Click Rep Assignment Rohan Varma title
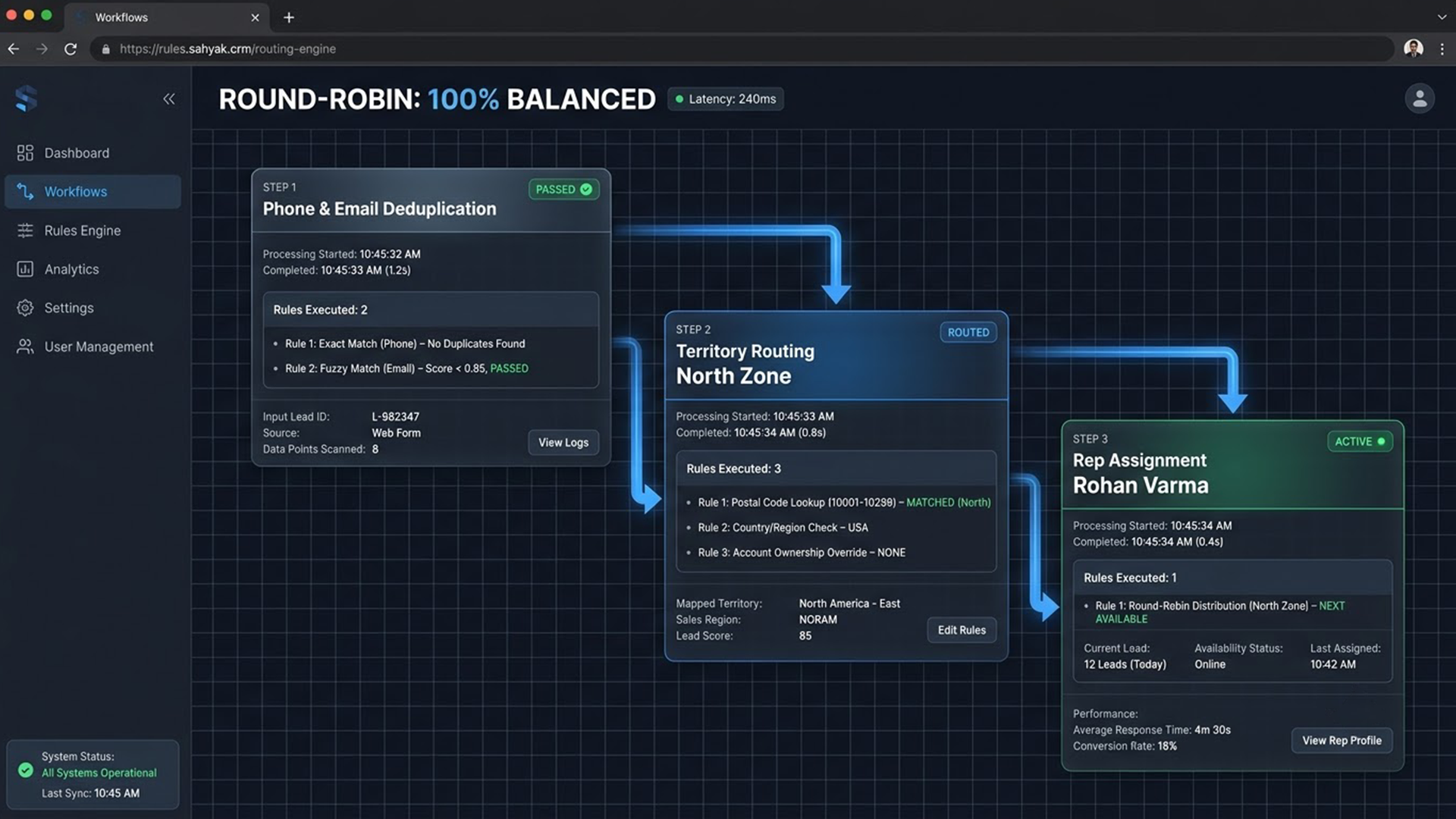Viewport: 1456px width, 819px height. 1141,473
